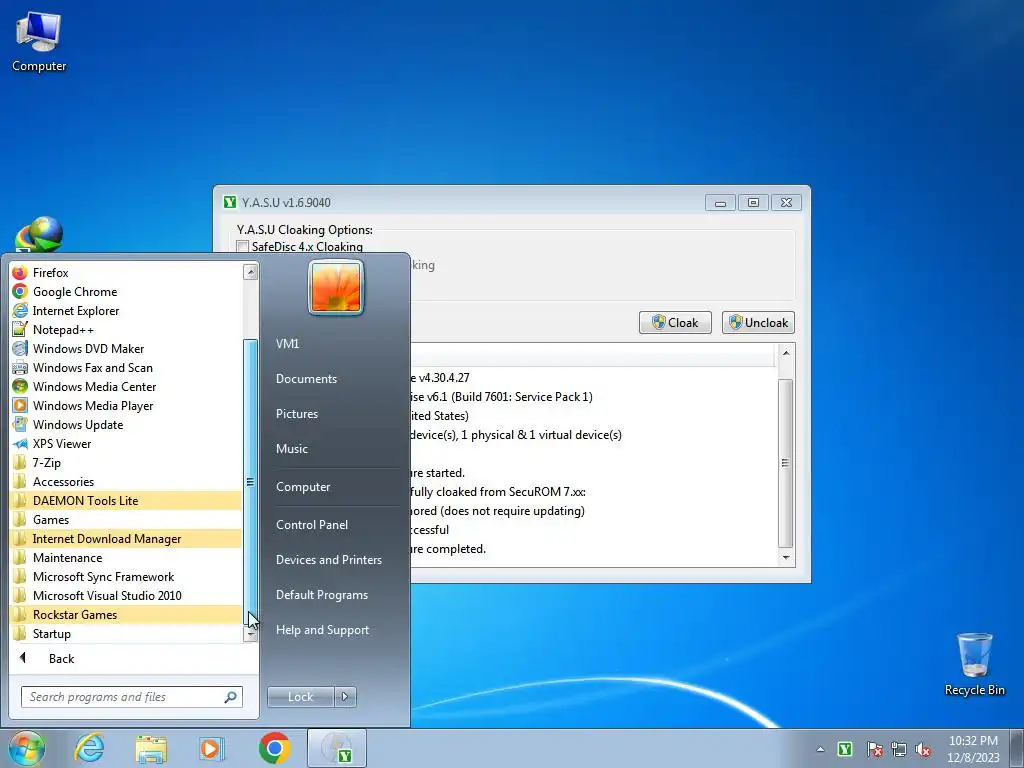This screenshot has width=1024, height=768.
Task: Click the Y.A.S.U log scrollbar up arrow
Action: coord(786,353)
